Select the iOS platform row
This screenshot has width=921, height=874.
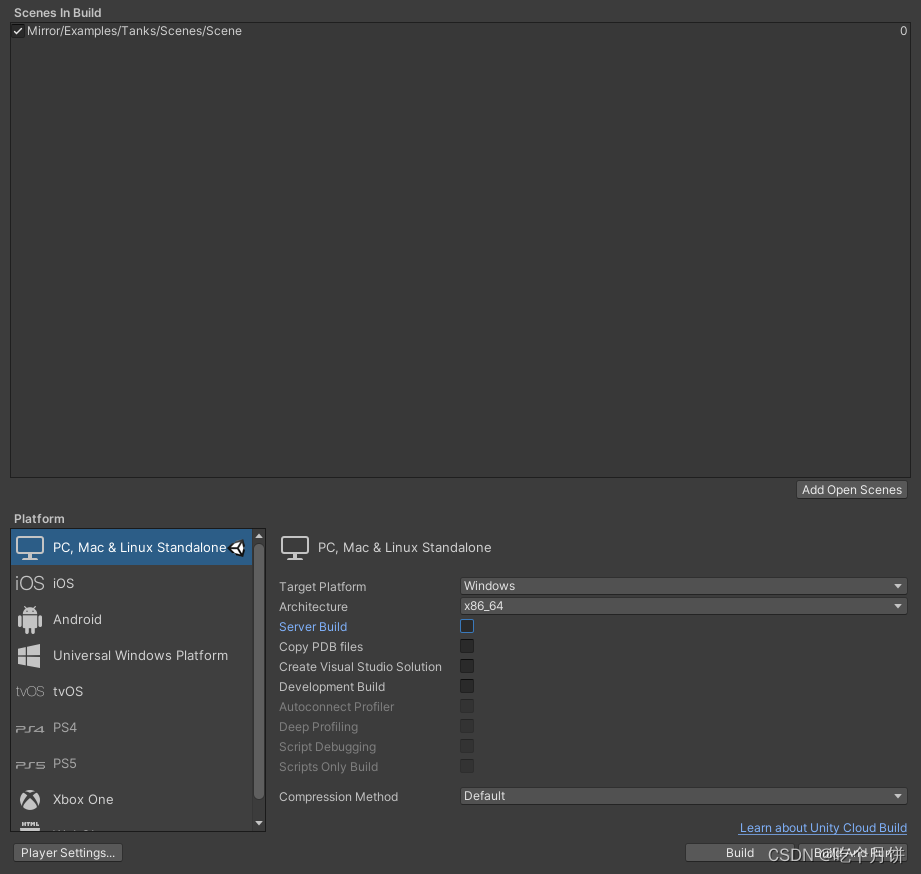[x=132, y=583]
